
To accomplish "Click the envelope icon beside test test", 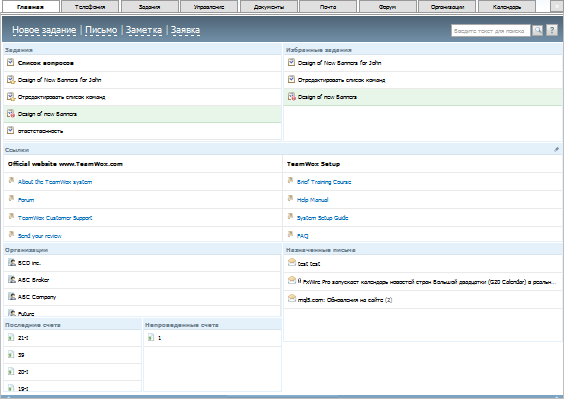I will [292, 262].
